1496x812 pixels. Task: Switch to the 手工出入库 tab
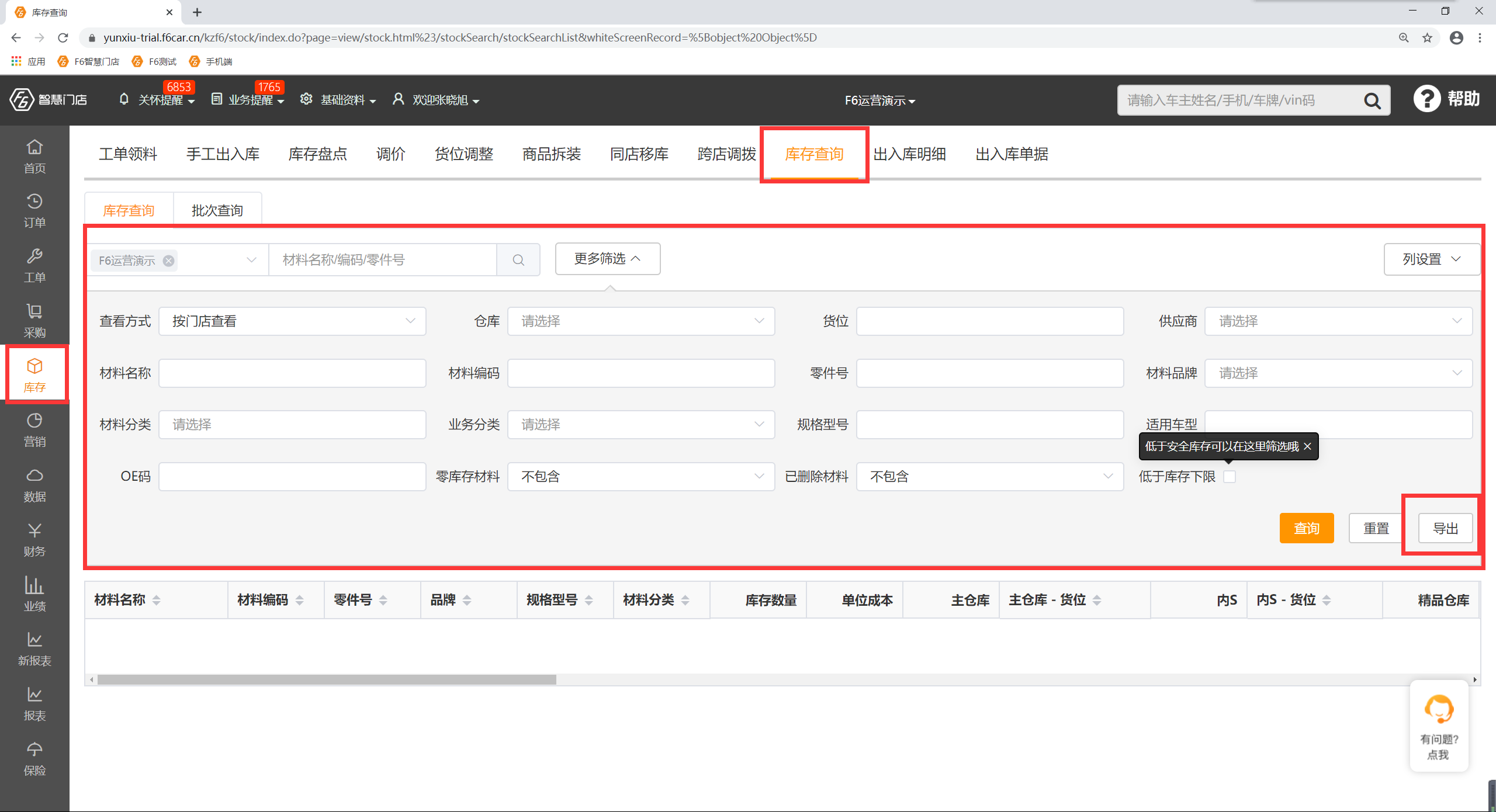[223, 154]
